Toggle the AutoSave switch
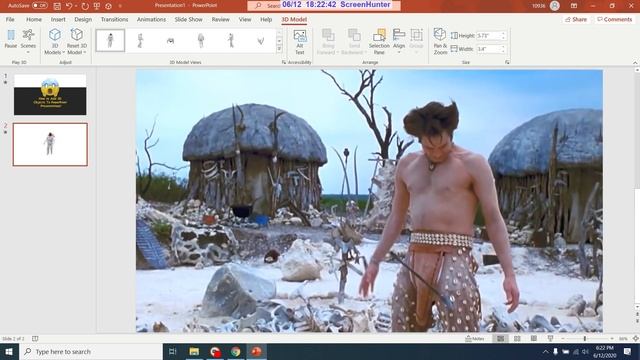Image resolution: width=640 pixels, height=360 pixels. [x=40, y=6]
